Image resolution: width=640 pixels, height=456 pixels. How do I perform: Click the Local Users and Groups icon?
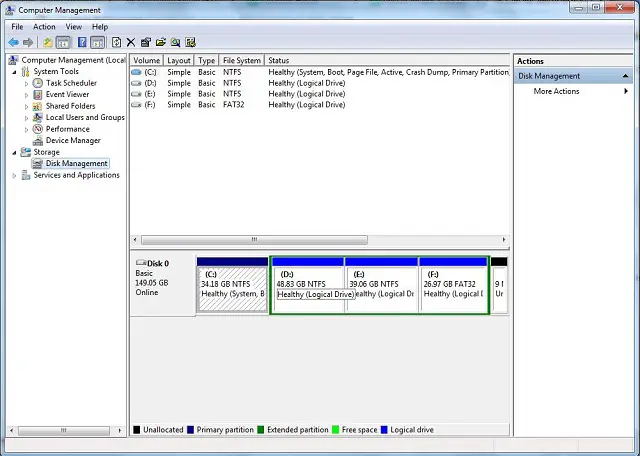(38, 117)
